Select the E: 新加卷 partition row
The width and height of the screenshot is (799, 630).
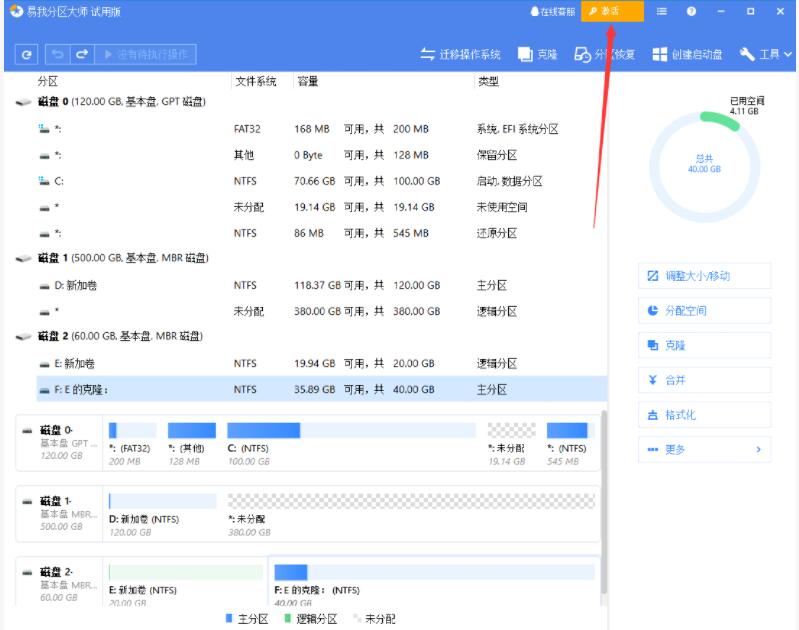click(x=322, y=363)
